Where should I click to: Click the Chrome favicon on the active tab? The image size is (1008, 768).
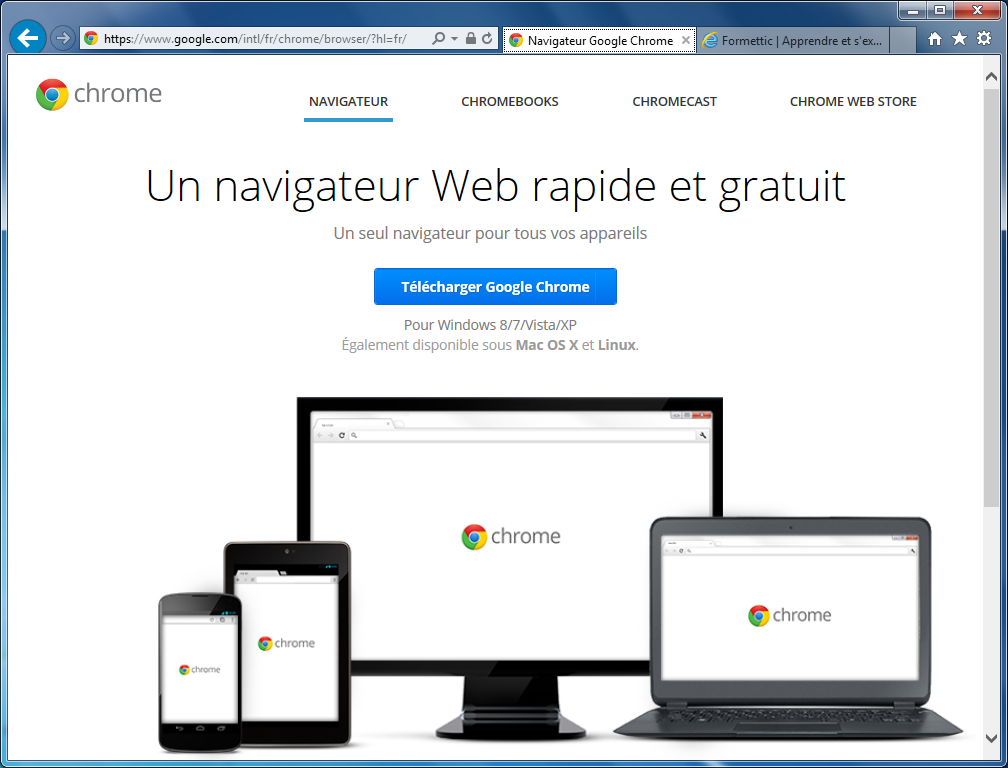[516, 41]
